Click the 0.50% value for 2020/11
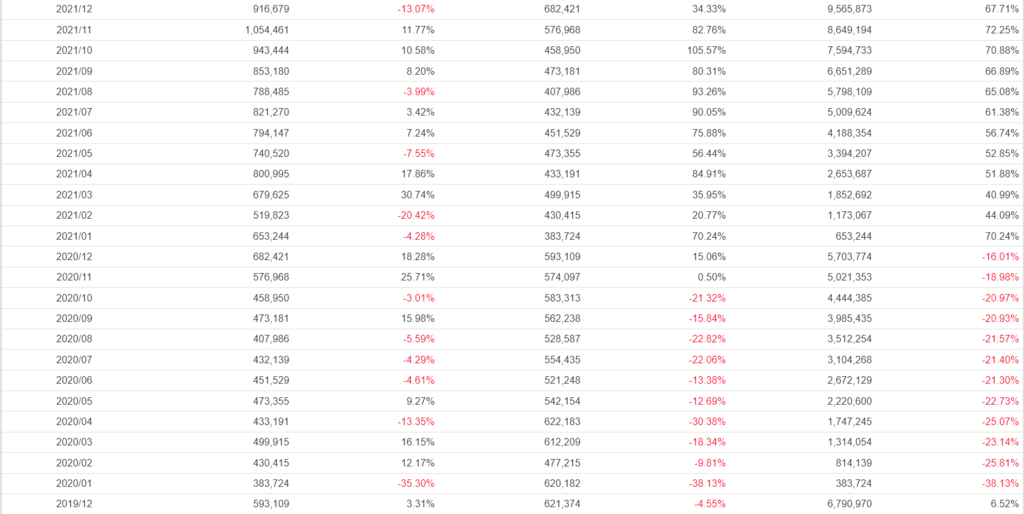This screenshot has width=1024, height=514. point(713,277)
